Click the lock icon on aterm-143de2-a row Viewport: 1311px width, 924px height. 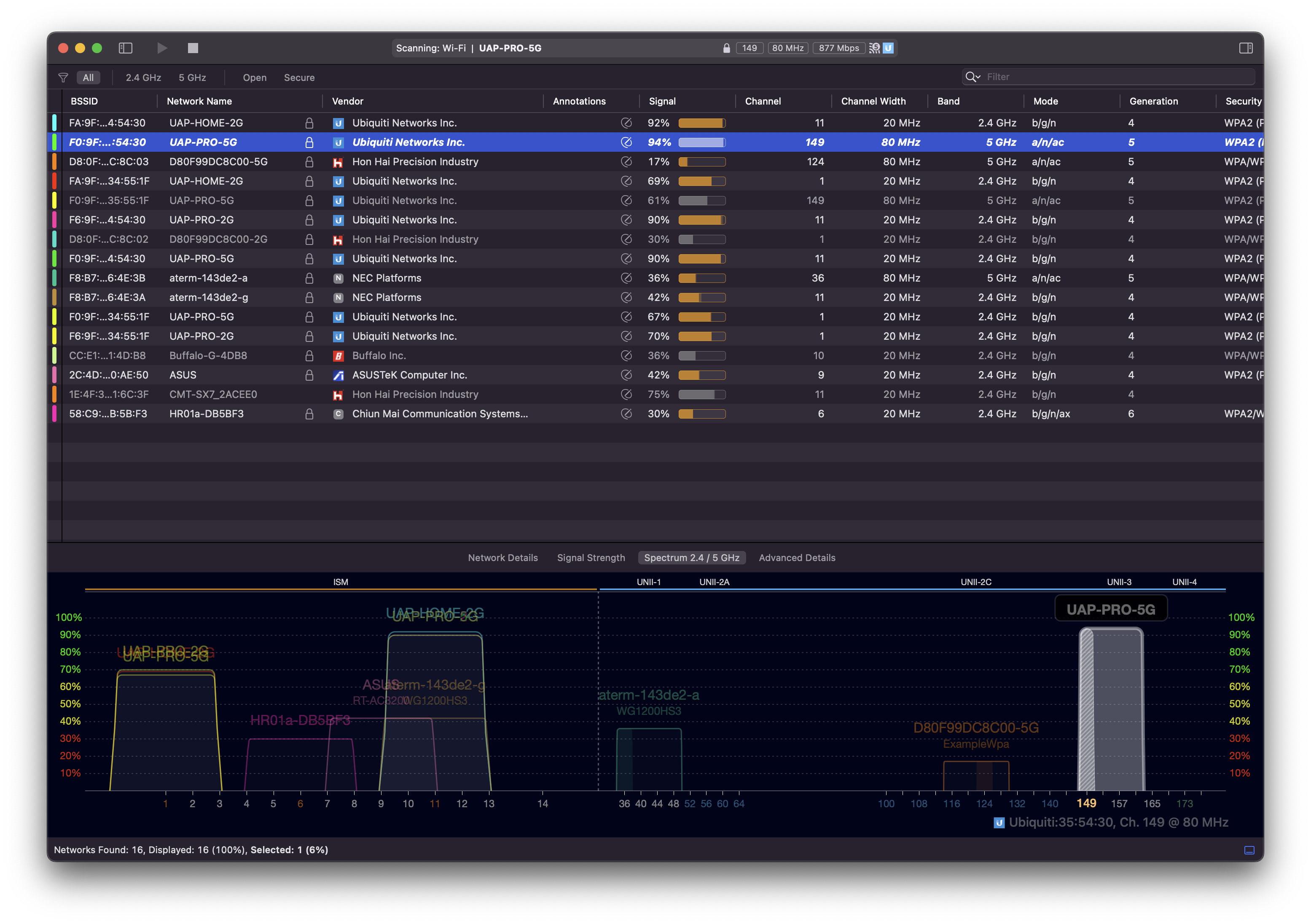tap(309, 278)
